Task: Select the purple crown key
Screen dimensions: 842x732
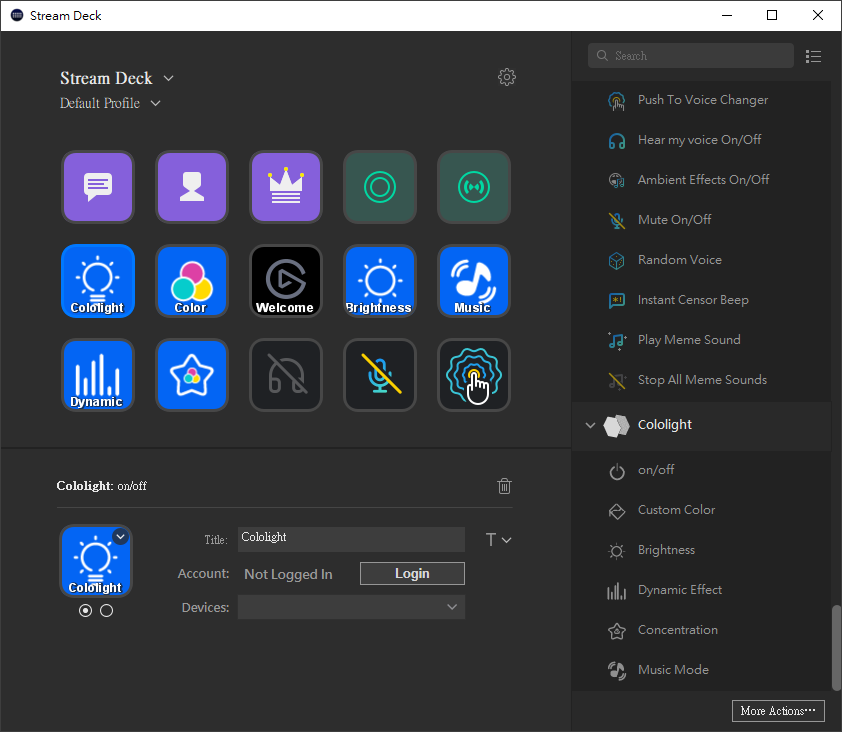Action: pyautogui.click(x=286, y=187)
